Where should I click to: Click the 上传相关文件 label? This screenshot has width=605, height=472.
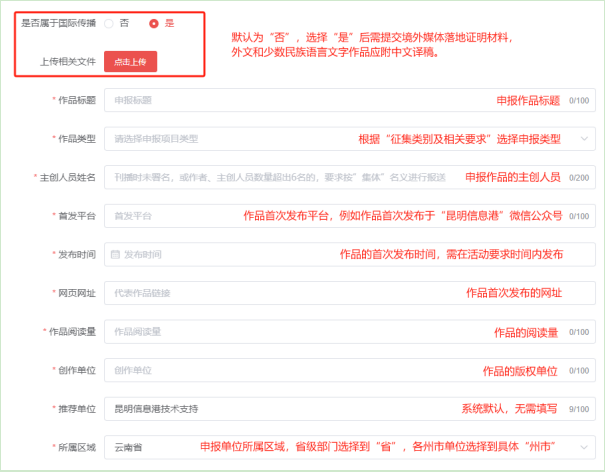[x=67, y=62]
